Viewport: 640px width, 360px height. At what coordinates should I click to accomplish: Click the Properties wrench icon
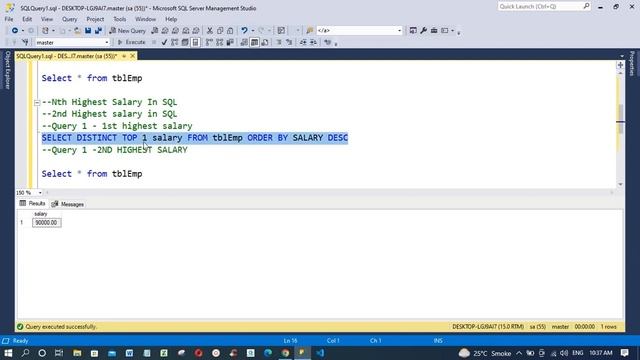[424, 31]
